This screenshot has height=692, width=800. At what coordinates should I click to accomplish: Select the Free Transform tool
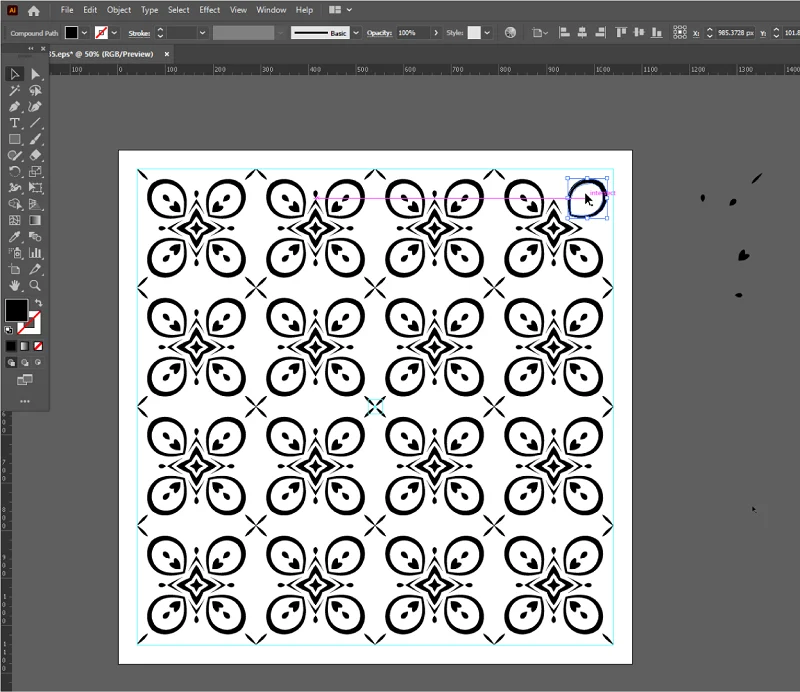tap(35, 188)
